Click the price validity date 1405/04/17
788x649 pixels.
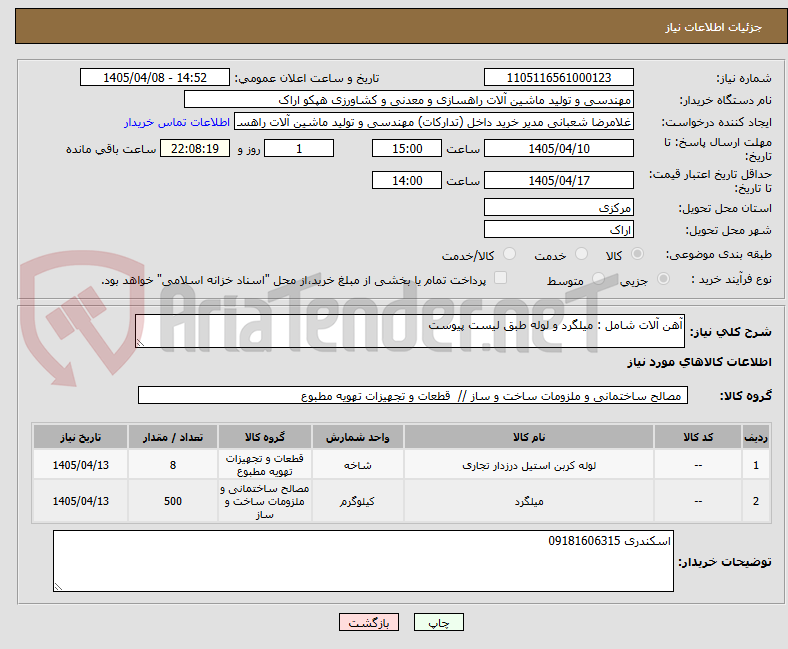coord(559,180)
